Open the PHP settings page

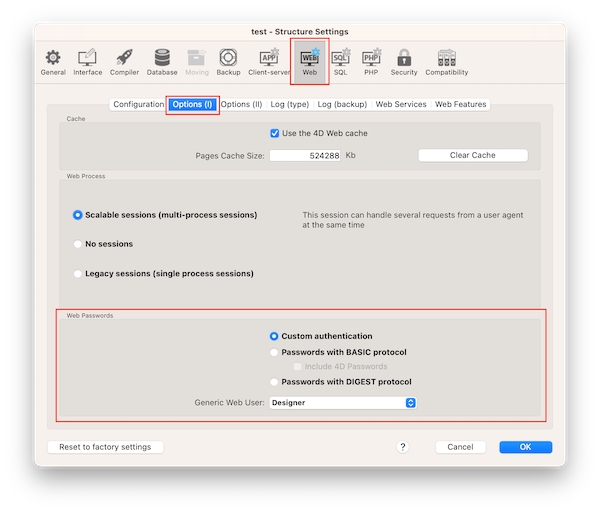click(x=371, y=61)
